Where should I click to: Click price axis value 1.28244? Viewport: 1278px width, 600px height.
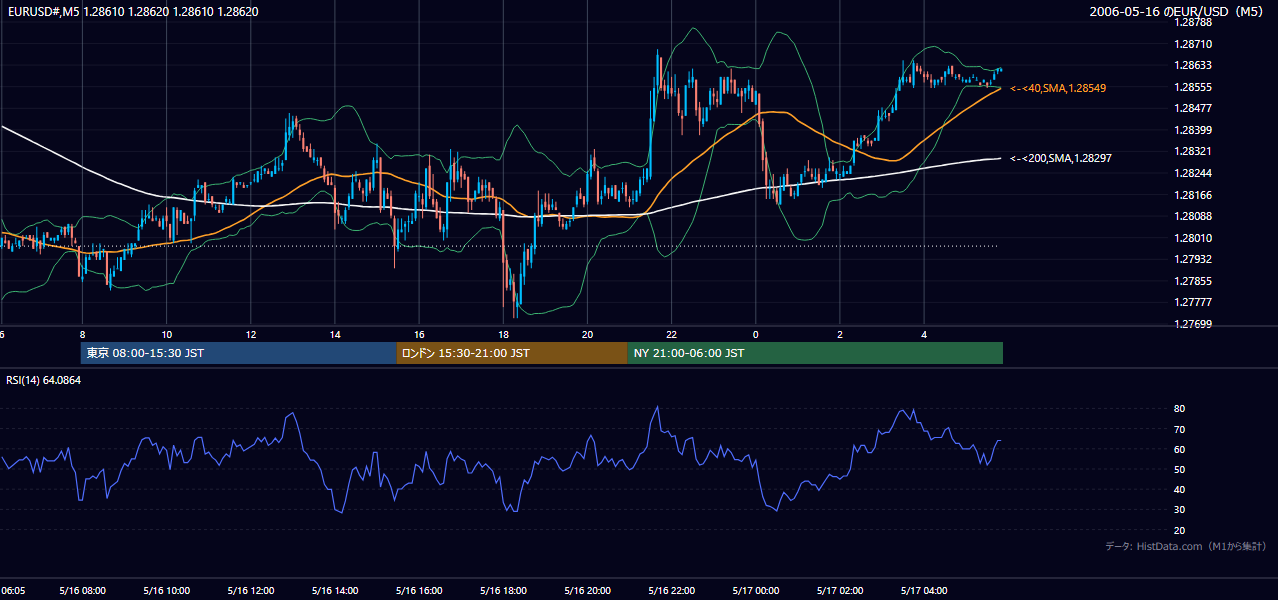(1193, 173)
